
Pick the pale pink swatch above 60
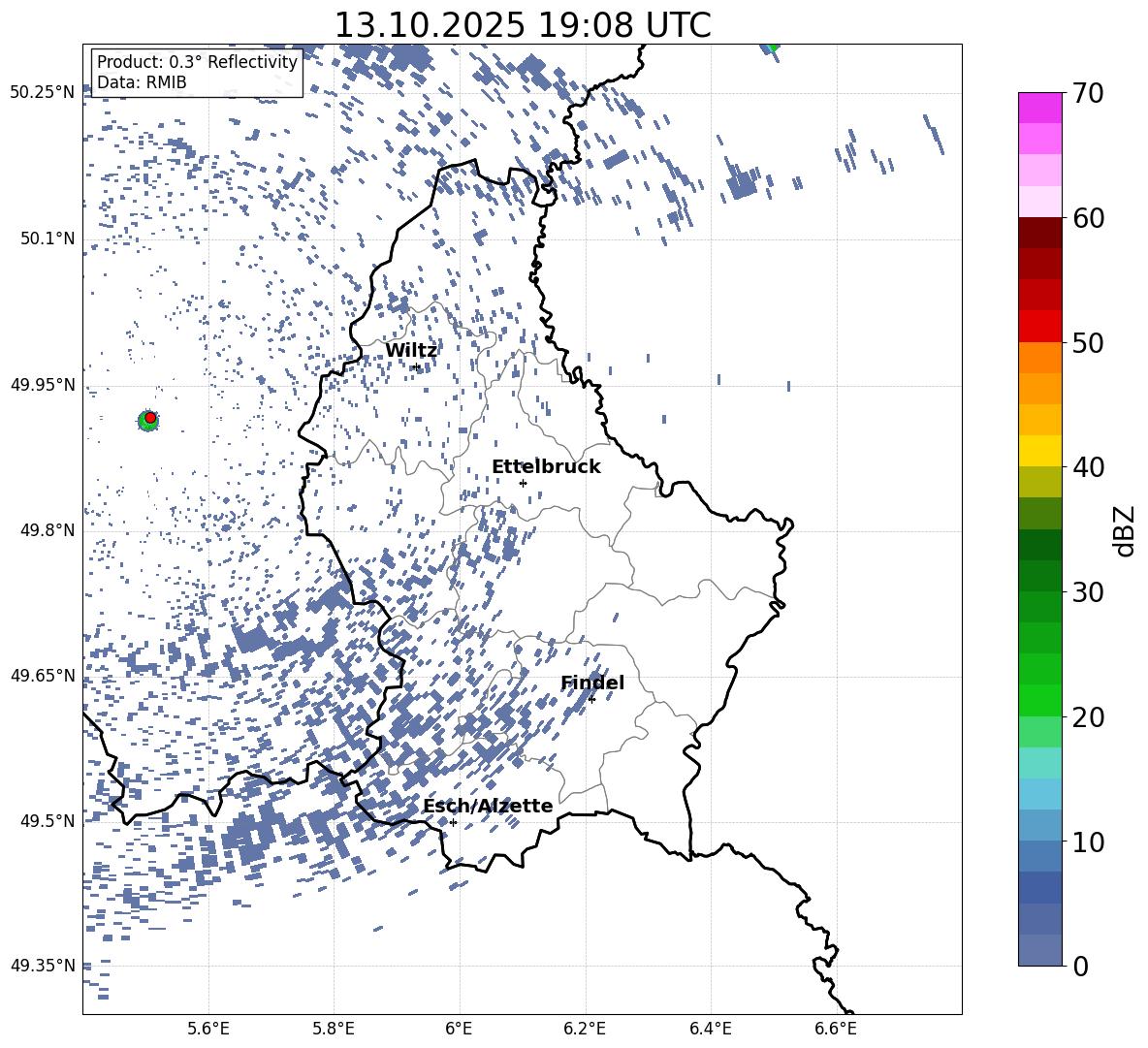(1040, 202)
